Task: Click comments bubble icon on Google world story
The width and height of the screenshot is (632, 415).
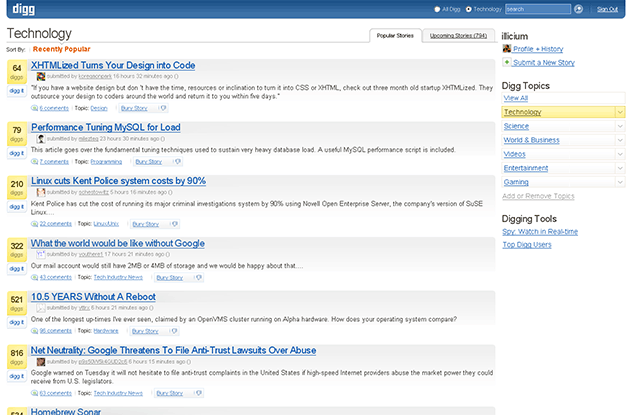Action: tap(35, 277)
